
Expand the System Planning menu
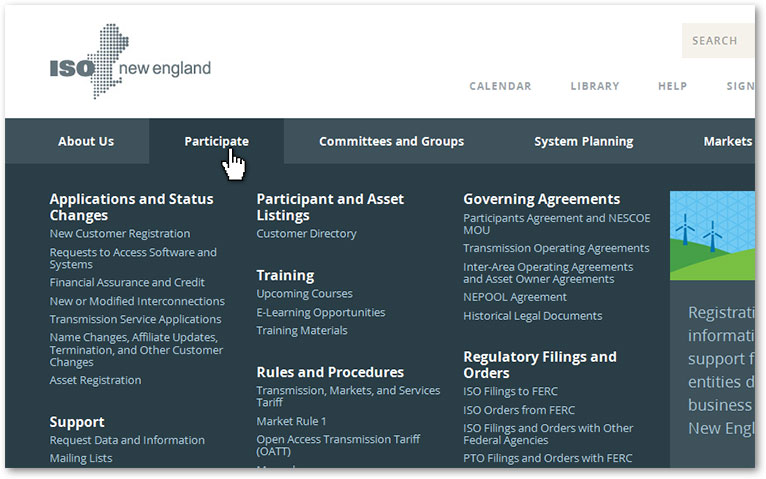point(583,141)
